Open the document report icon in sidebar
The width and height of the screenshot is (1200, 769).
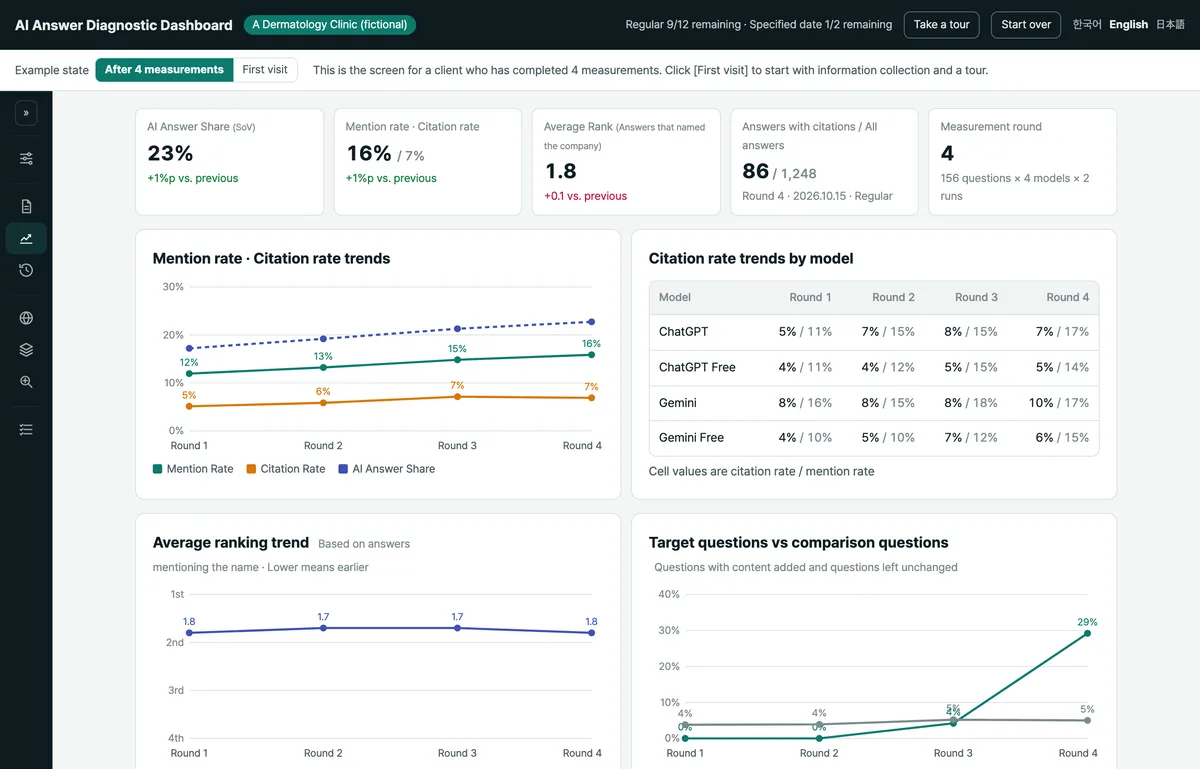pyautogui.click(x=26, y=206)
